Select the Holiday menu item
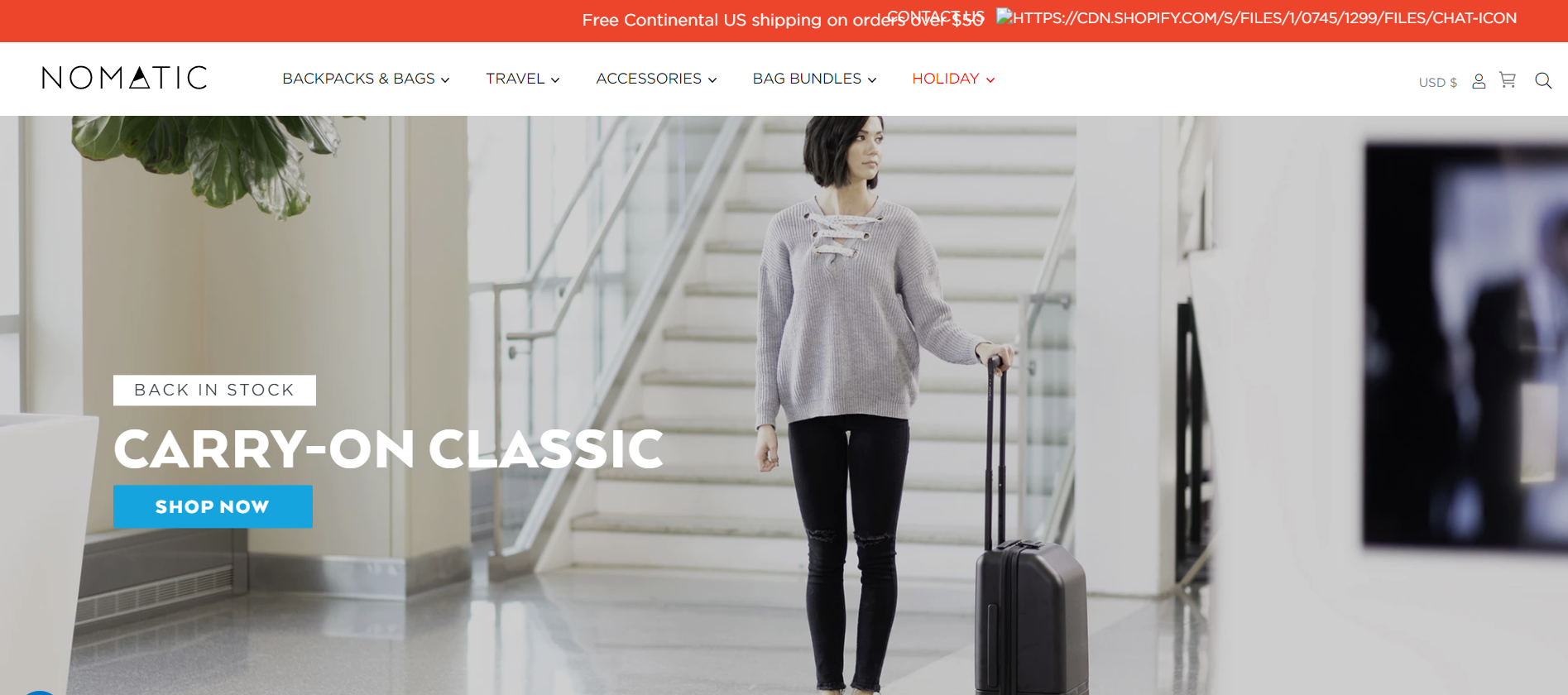The image size is (1568, 695). [x=945, y=79]
